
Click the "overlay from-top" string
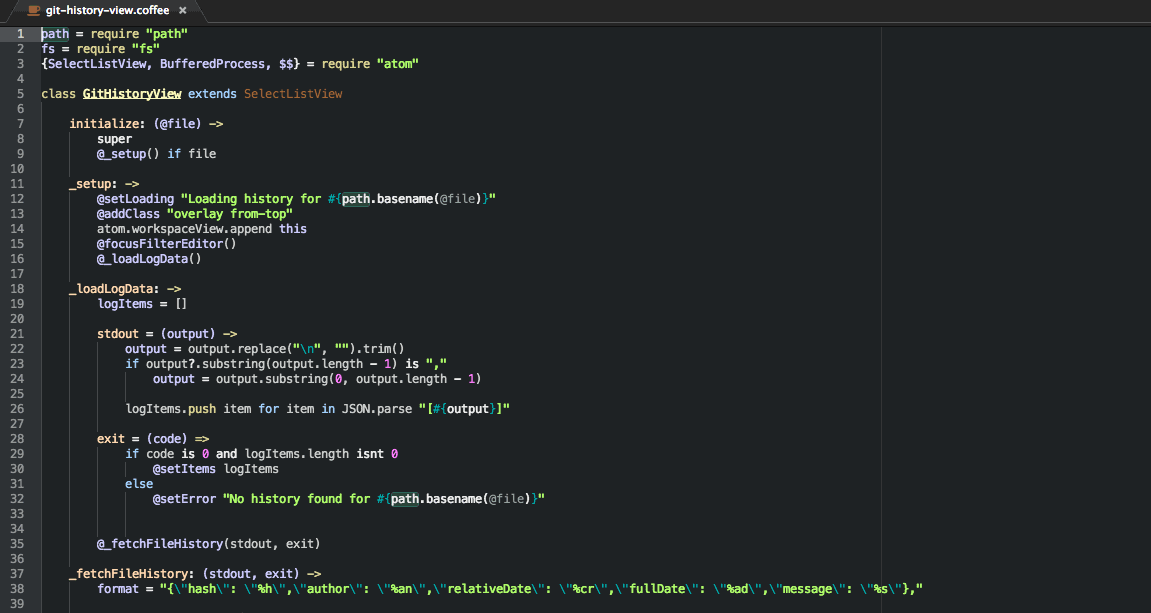230,214
